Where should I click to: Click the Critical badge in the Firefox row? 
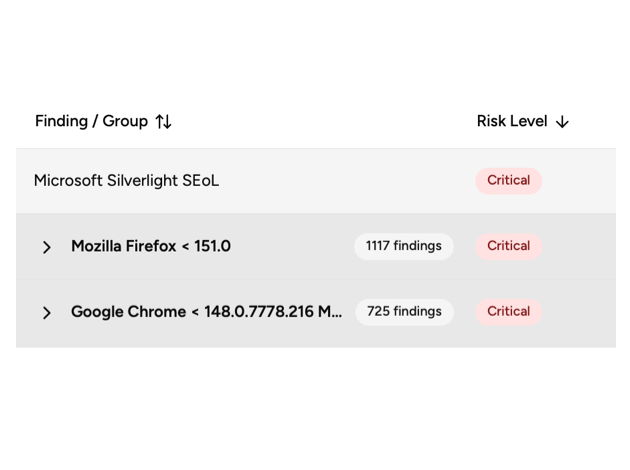coord(509,246)
